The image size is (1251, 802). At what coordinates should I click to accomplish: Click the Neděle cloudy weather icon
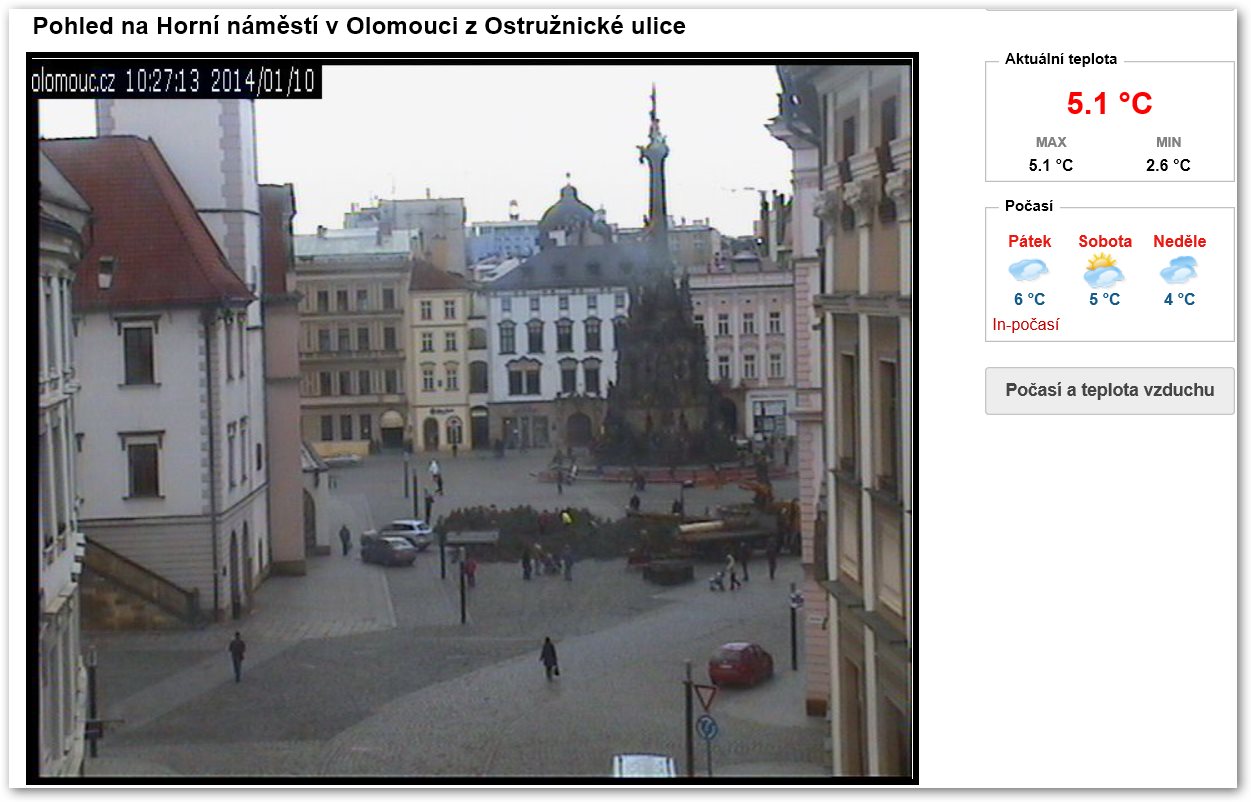click(x=1179, y=270)
